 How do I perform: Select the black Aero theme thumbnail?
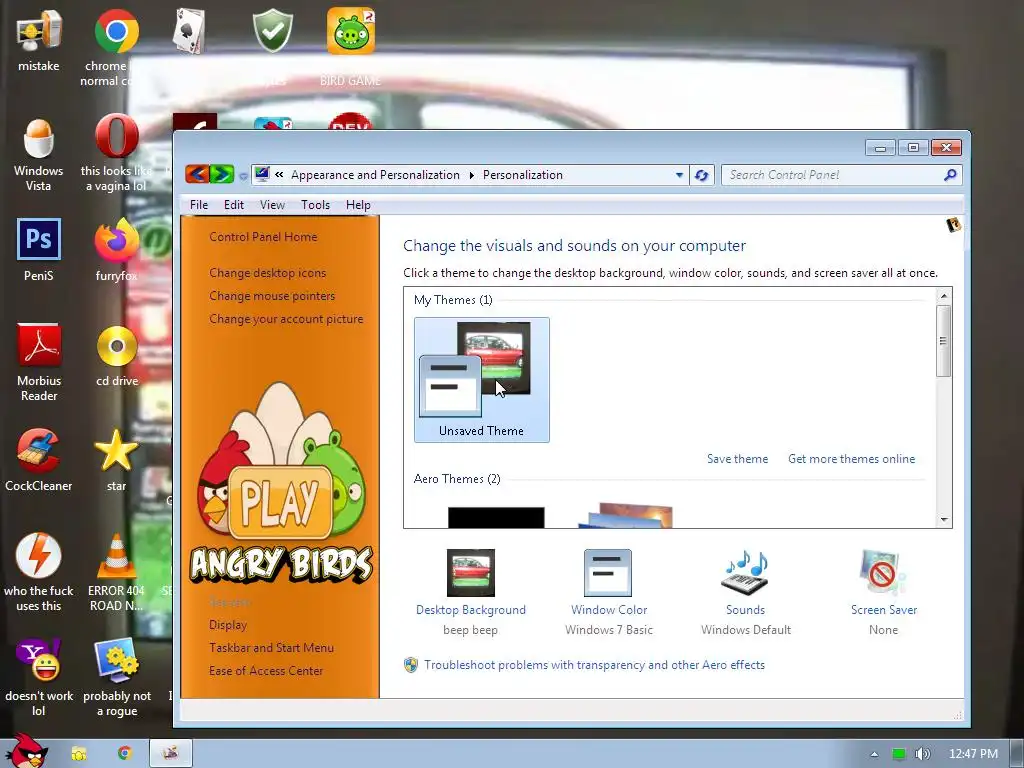coord(496,517)
